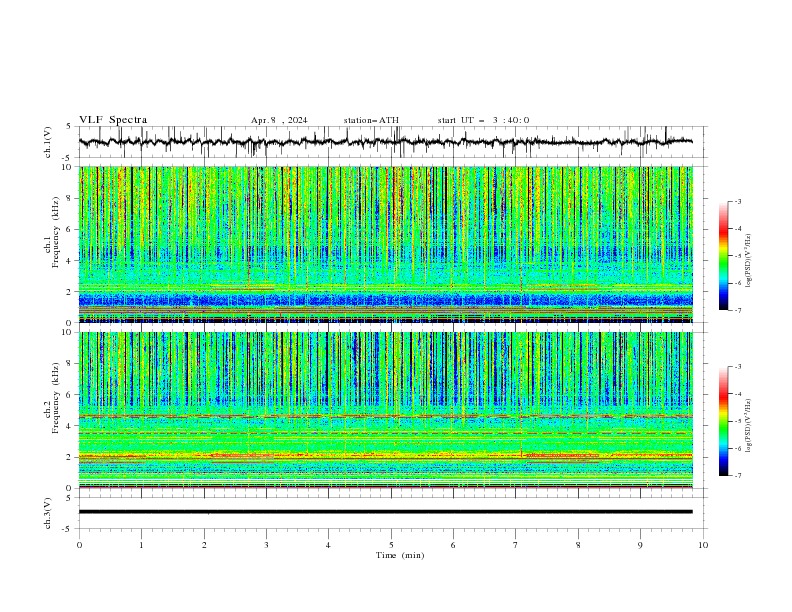Click the 'ch.1(V)' waveform axis label

[x=48, y=142]
